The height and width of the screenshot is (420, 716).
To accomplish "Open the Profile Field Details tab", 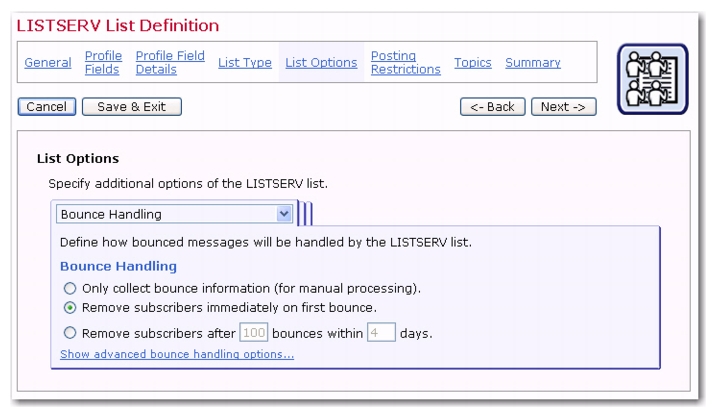I will (170, 63).
